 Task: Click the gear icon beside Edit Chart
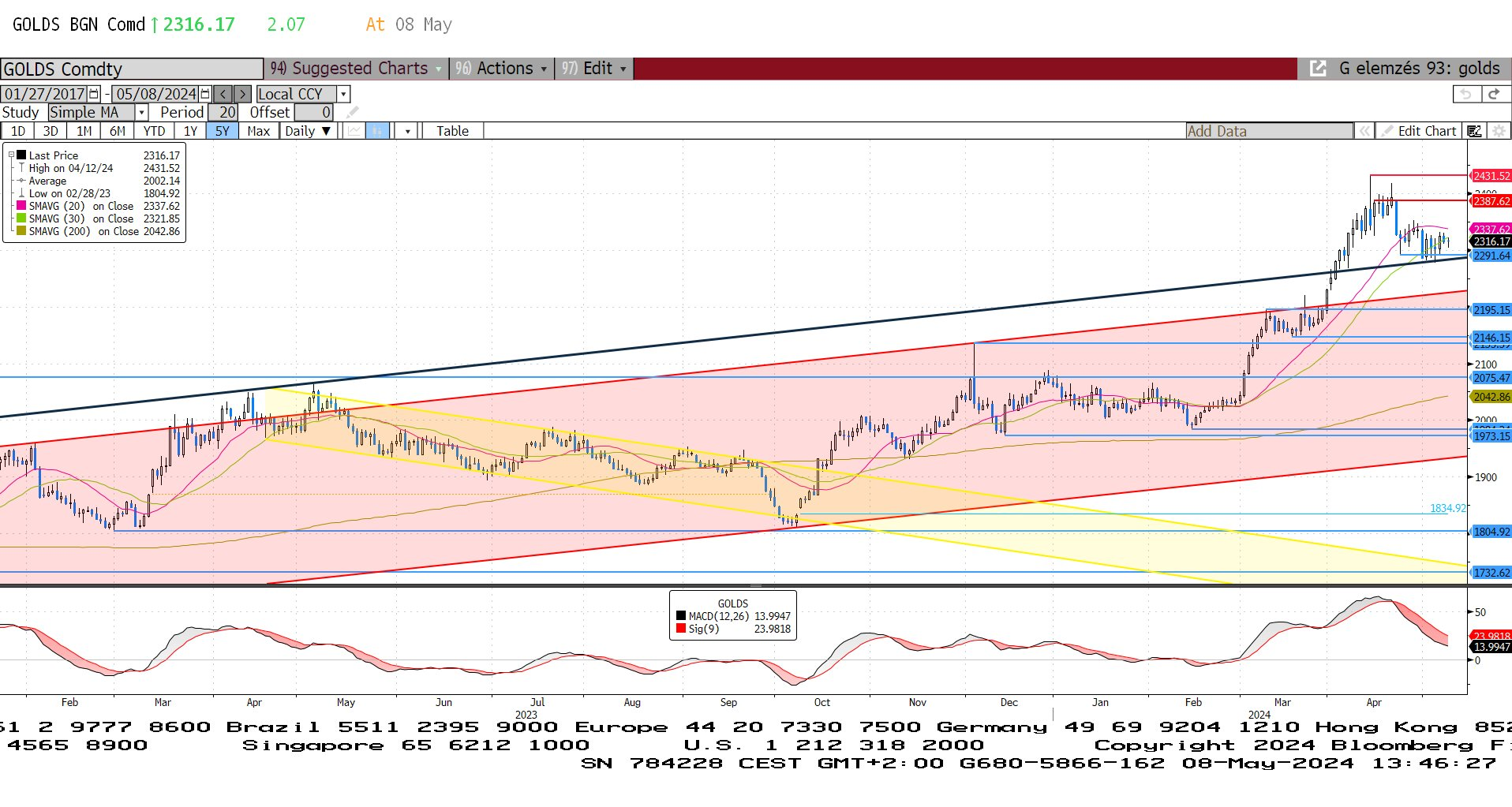(x=1498, y=131)
